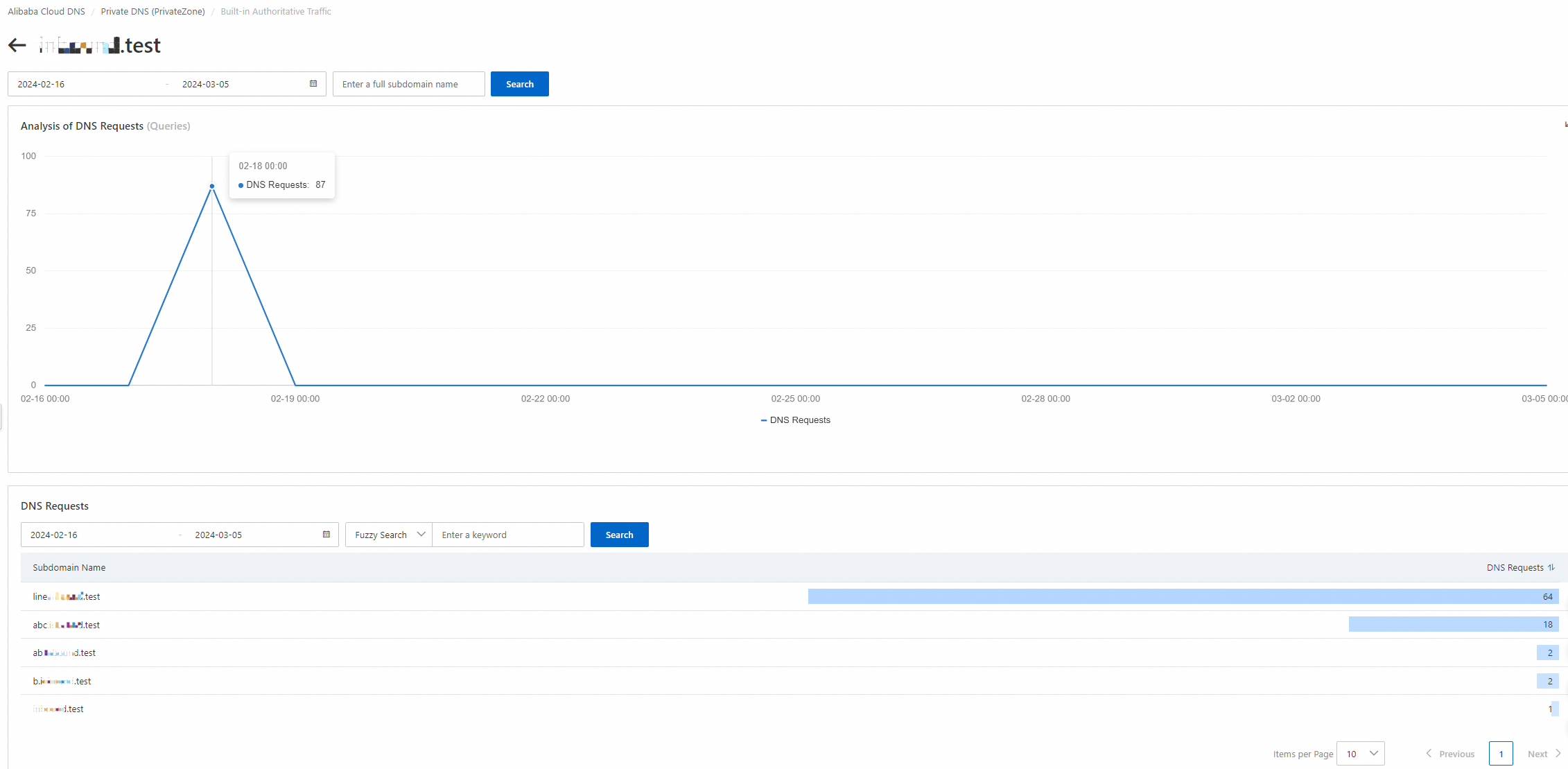The image size is (1568, 769).
Task: Click the Next page chevron
Action: [x=1558, y=754]
